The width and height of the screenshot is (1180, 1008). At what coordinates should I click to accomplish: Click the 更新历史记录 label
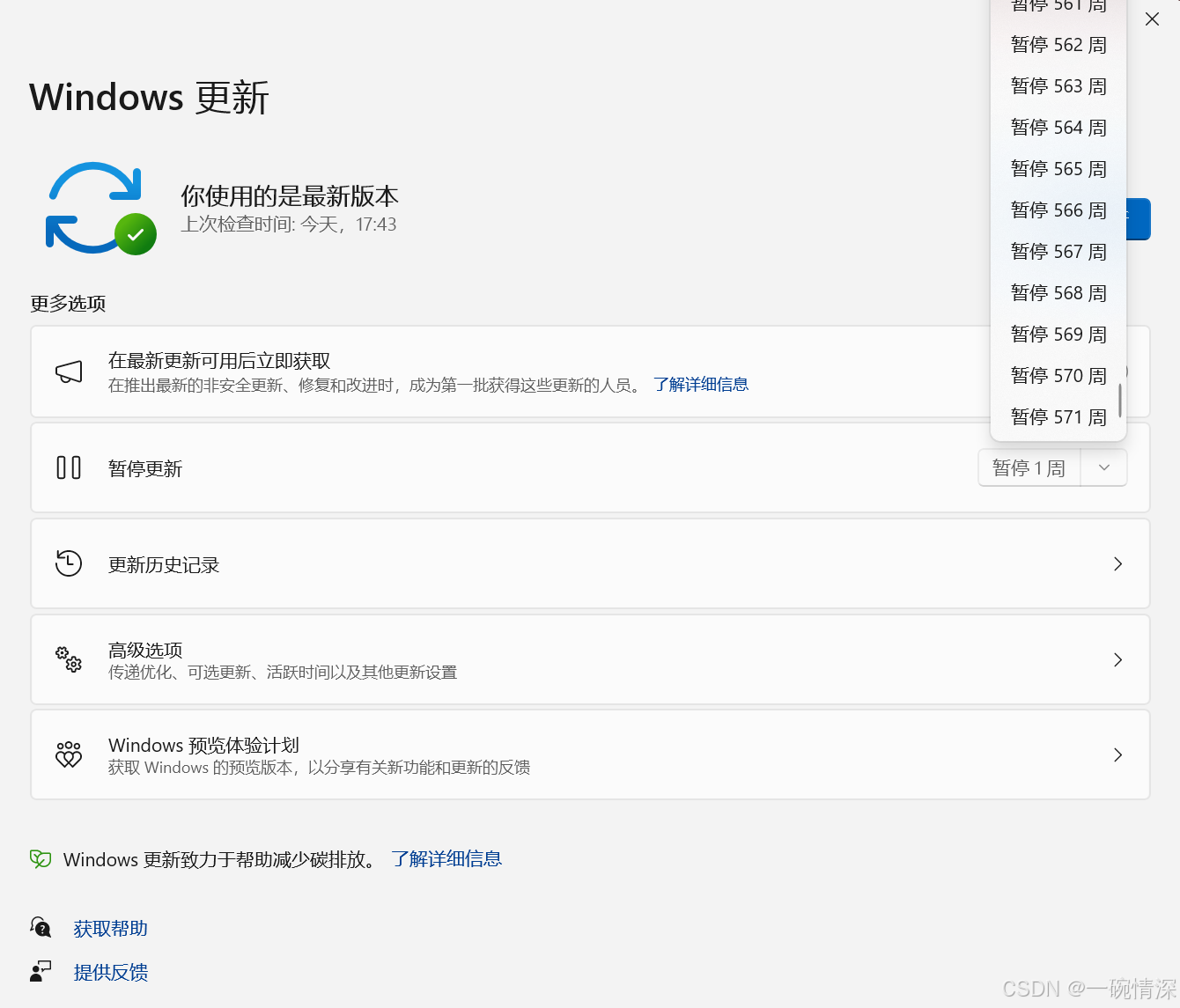[x=164, y=565]
